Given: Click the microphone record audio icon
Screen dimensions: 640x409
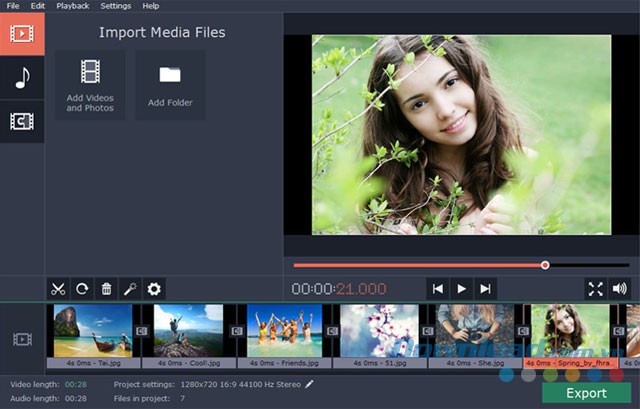Looking at the screenshot, I should 130,289.
